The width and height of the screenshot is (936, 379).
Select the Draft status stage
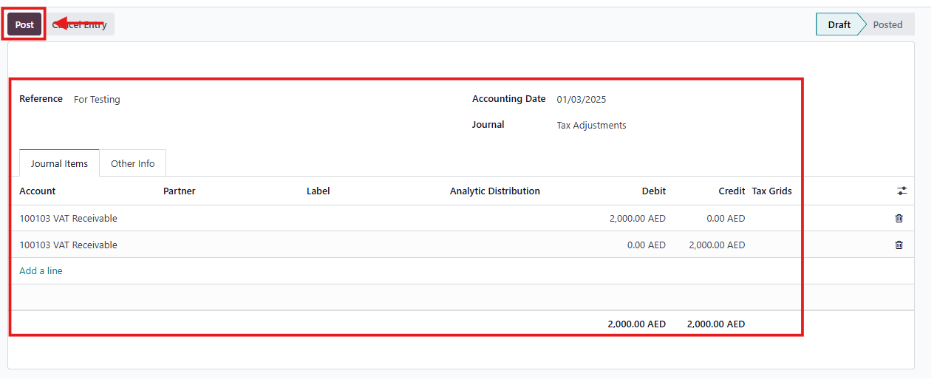tap(839, 25)
